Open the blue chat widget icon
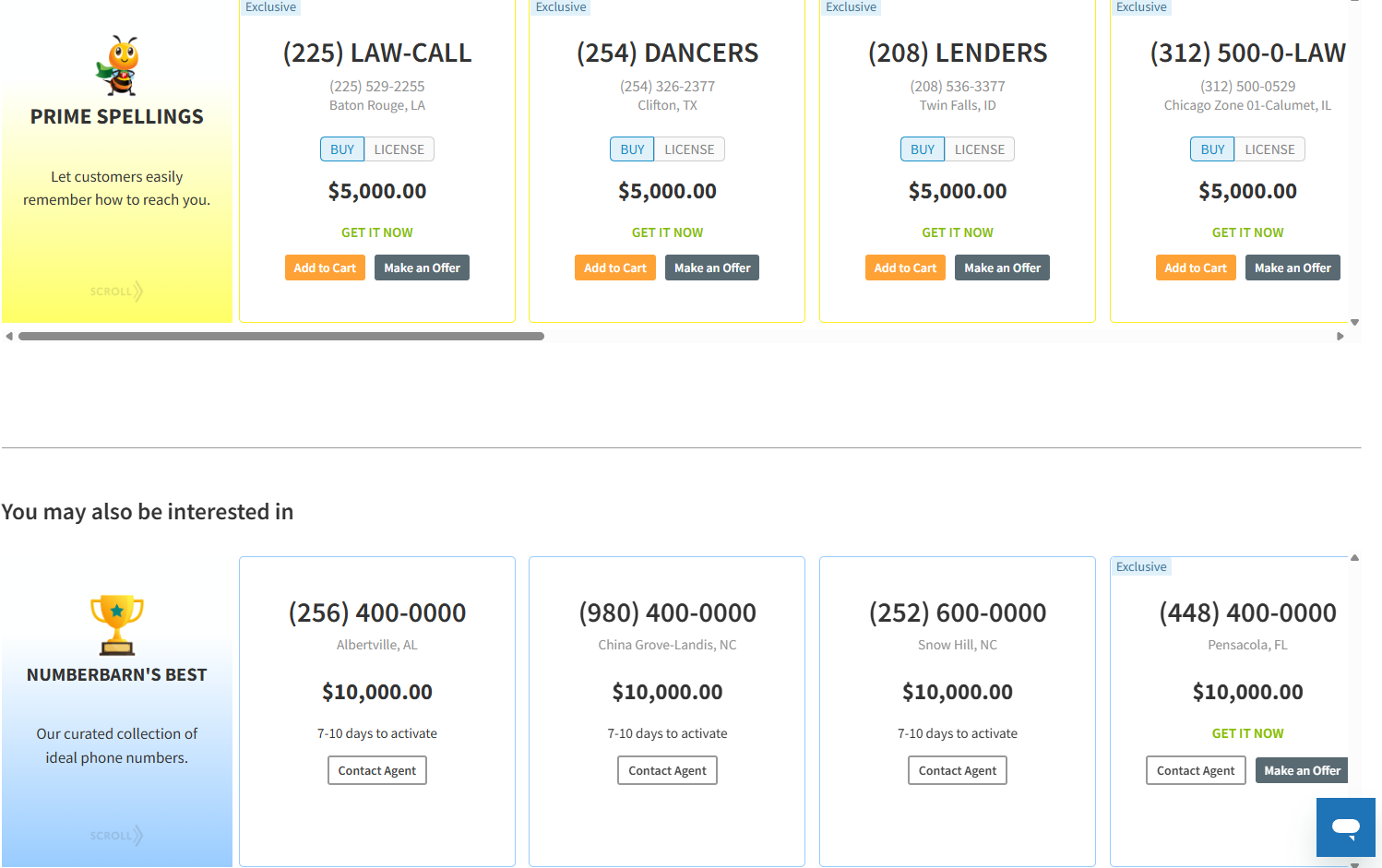This screenshot has height=868, width=1382. (x=1345, y=827)
